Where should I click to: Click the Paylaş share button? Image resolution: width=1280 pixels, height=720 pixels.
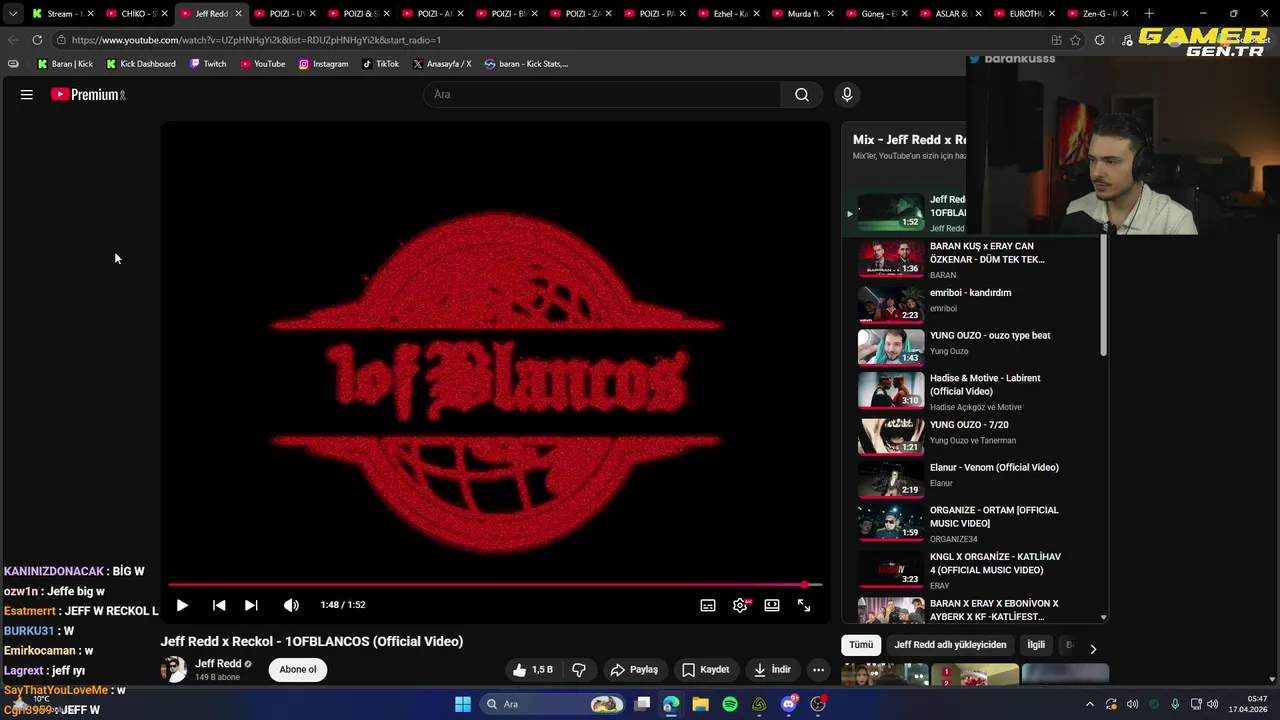pos(634,670)
